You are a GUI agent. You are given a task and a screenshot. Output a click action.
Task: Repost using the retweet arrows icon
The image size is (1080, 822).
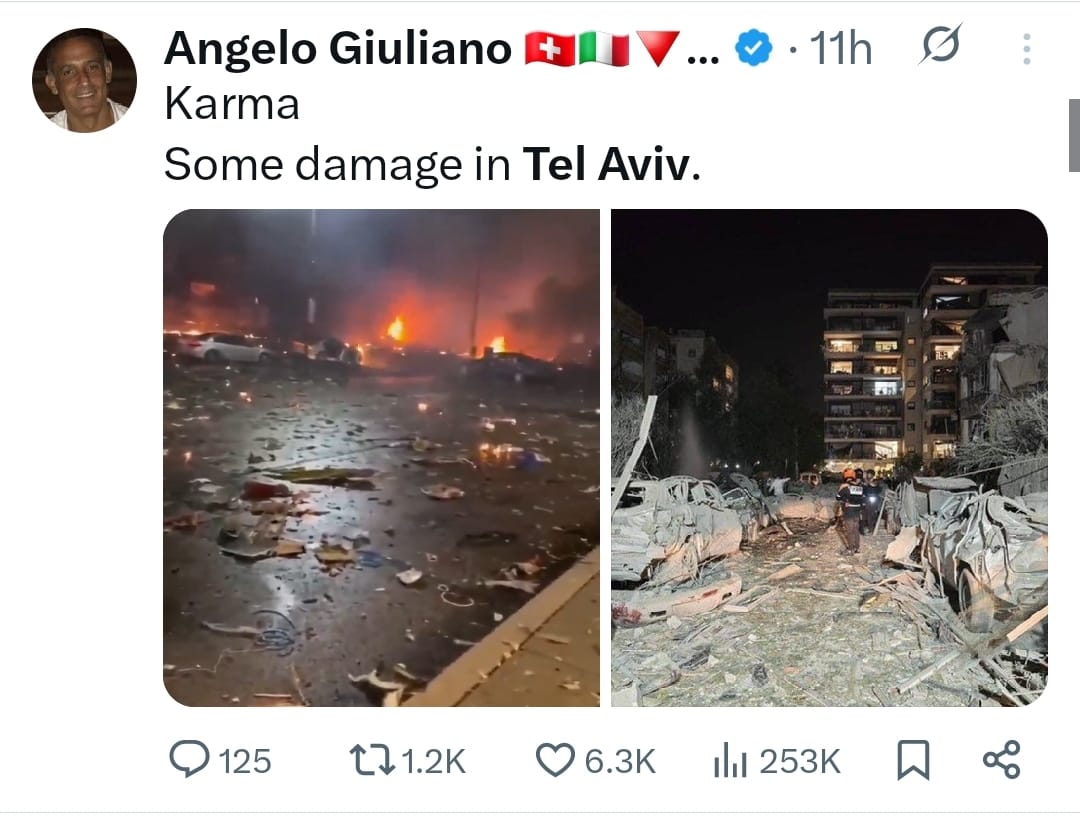pos(371,760)
